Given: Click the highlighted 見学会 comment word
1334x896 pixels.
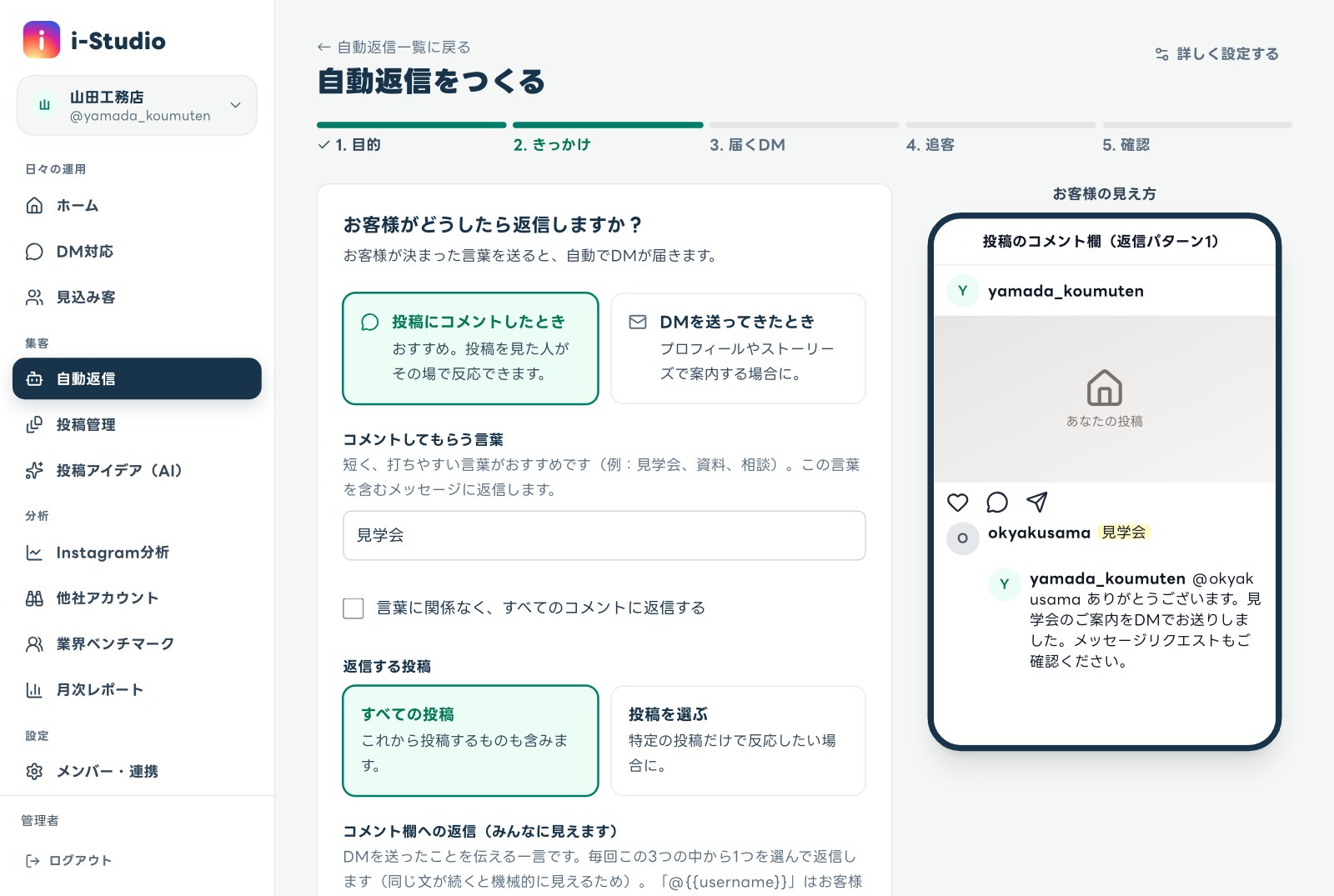Looking at the screenshot, I should 1124,533.
